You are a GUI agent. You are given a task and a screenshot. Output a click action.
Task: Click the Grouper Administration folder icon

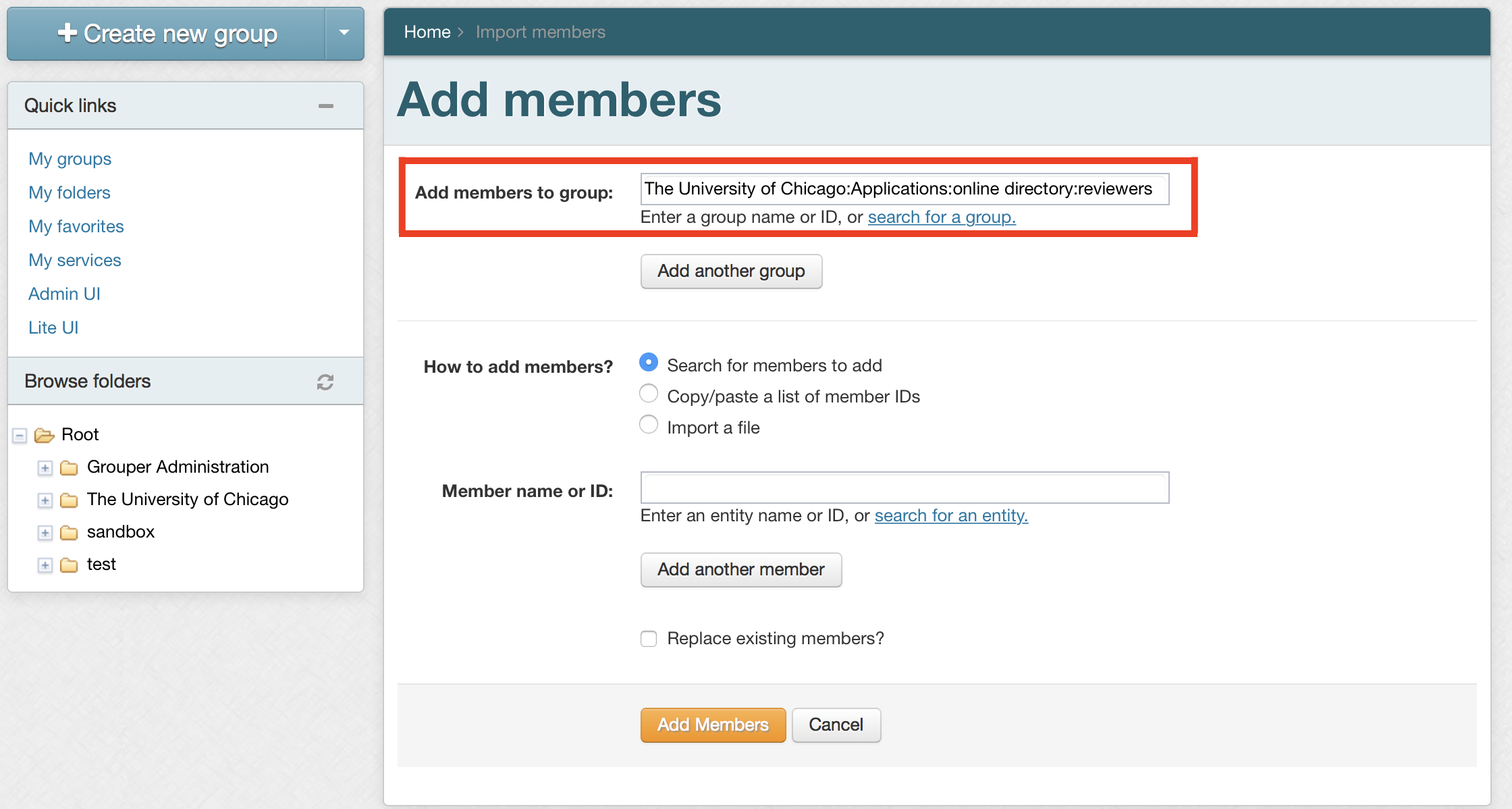[69, 467]
